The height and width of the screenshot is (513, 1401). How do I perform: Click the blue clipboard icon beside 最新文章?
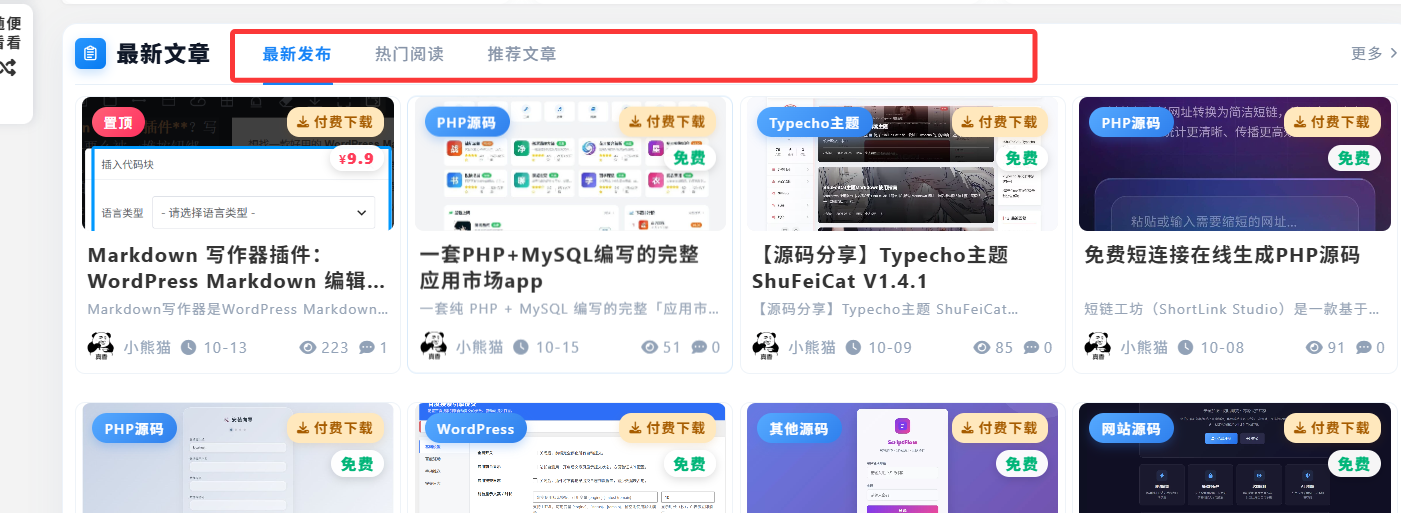(x=91, y=54)
